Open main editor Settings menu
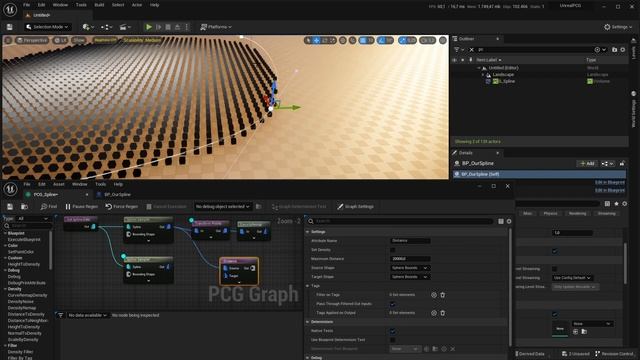Screen dimensions: 640x360 click(x=618, y=27)
